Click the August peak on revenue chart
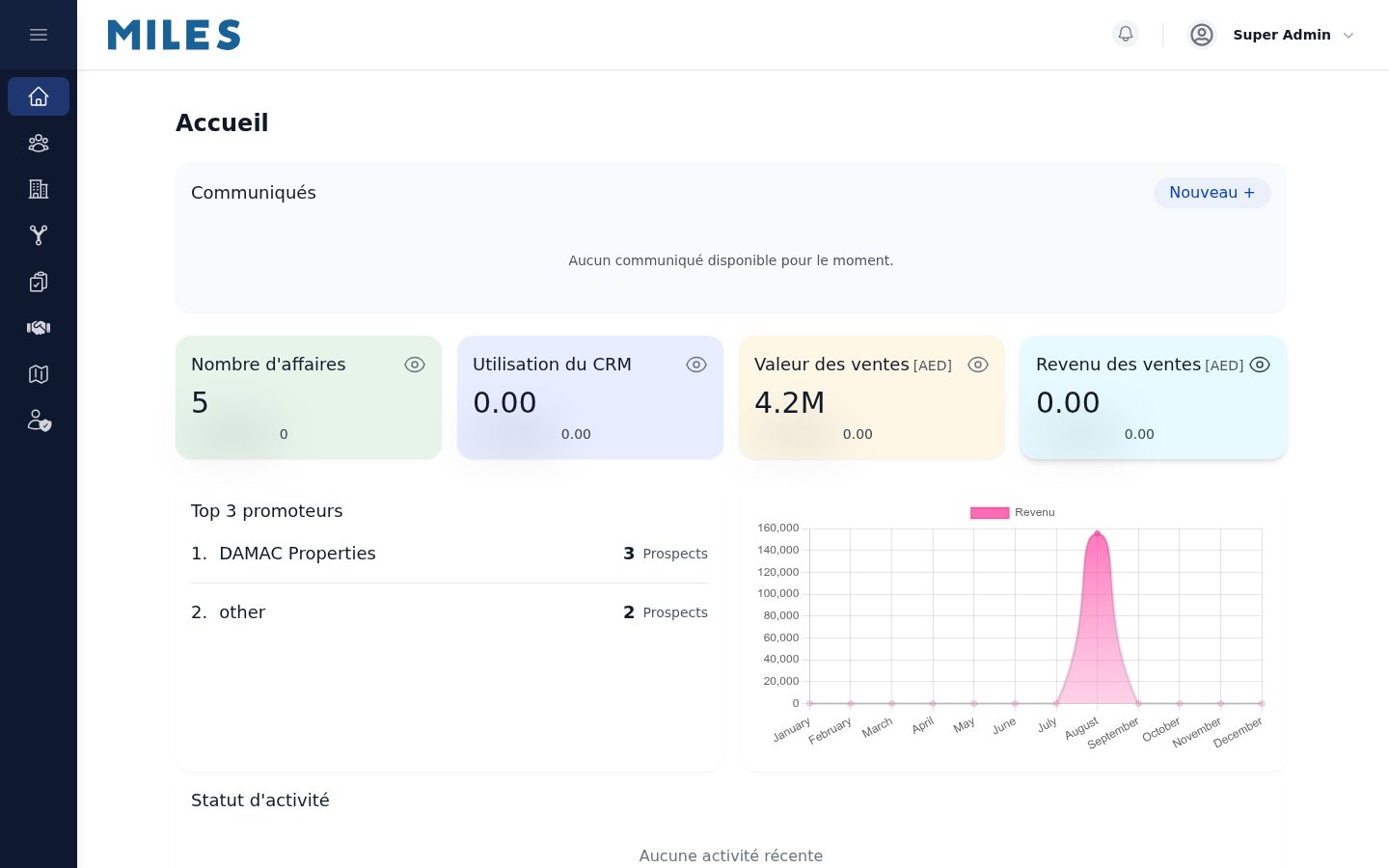This screenshot has width=1389, height=868. click(x=1097, y=533)
